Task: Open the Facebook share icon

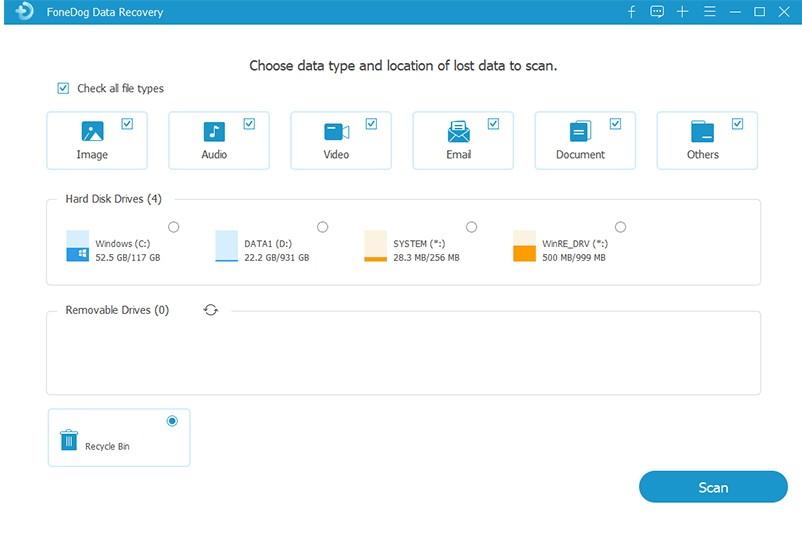Action: pyautogui.click(x=632, y=11)
